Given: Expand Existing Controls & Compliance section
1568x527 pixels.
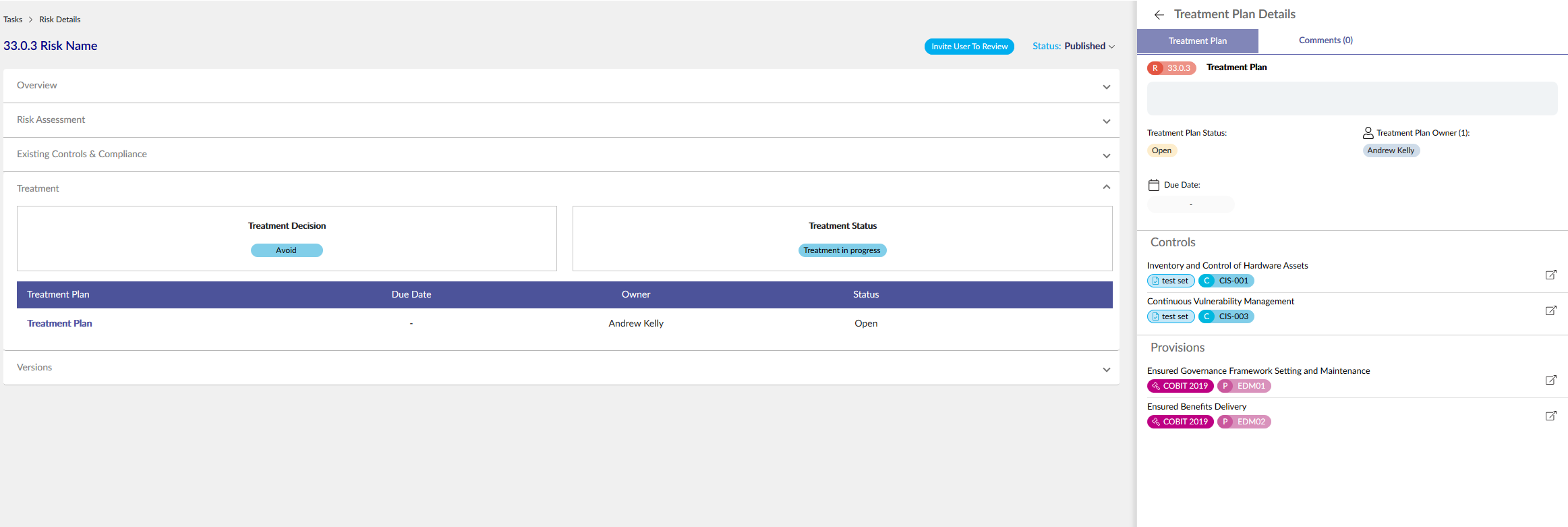Looking at the screenshot, I should point(561,155).
